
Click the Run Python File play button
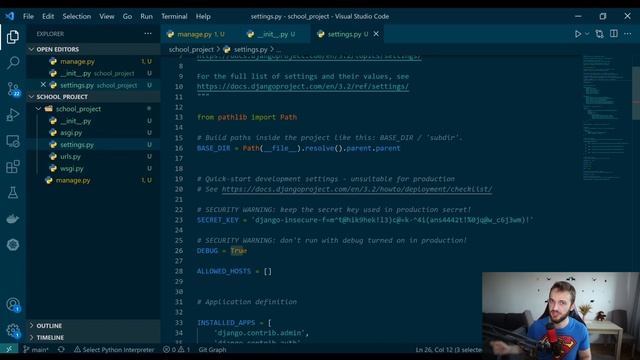578,34
